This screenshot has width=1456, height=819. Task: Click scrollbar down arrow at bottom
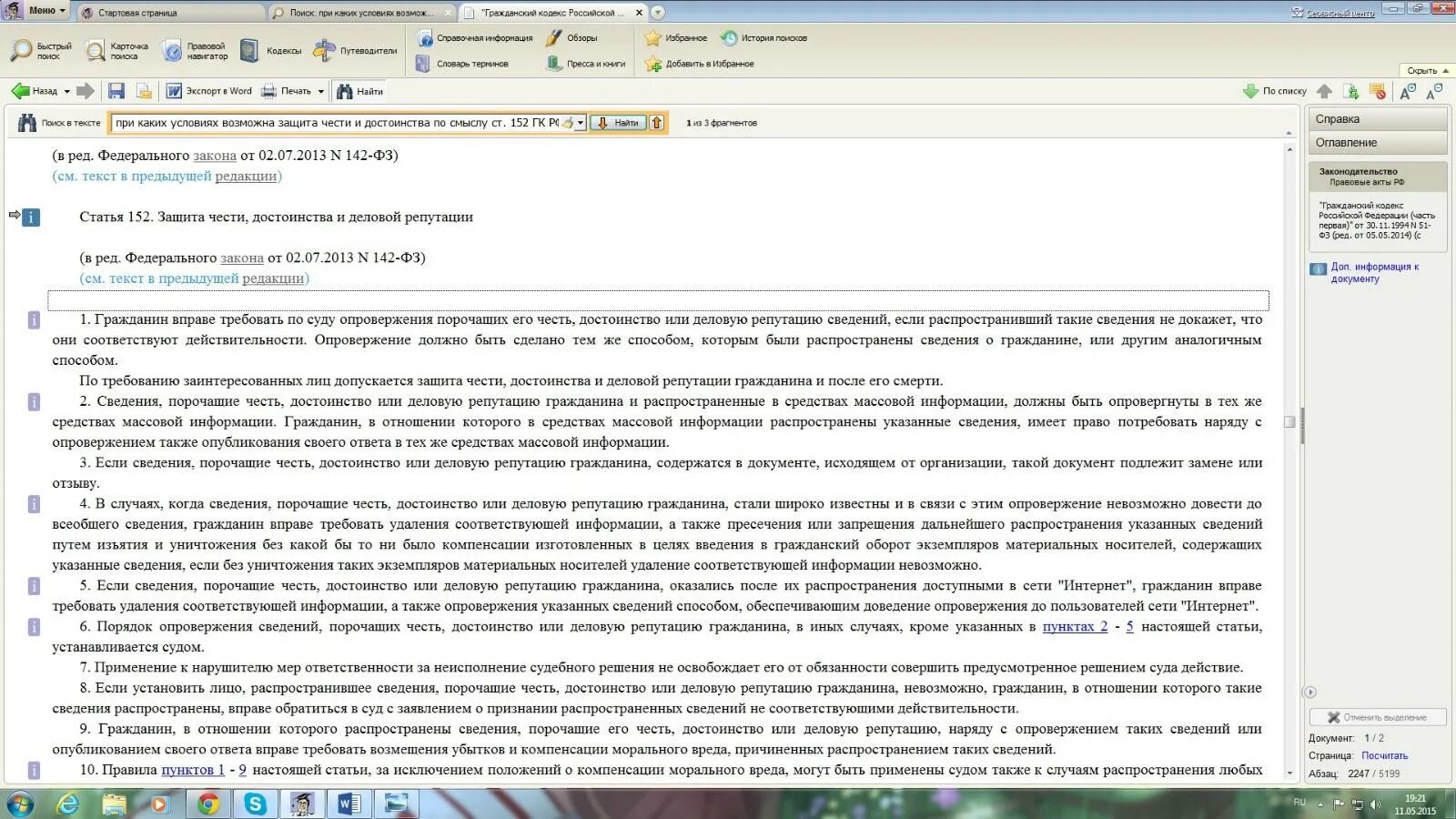(x=1289, y=773)
